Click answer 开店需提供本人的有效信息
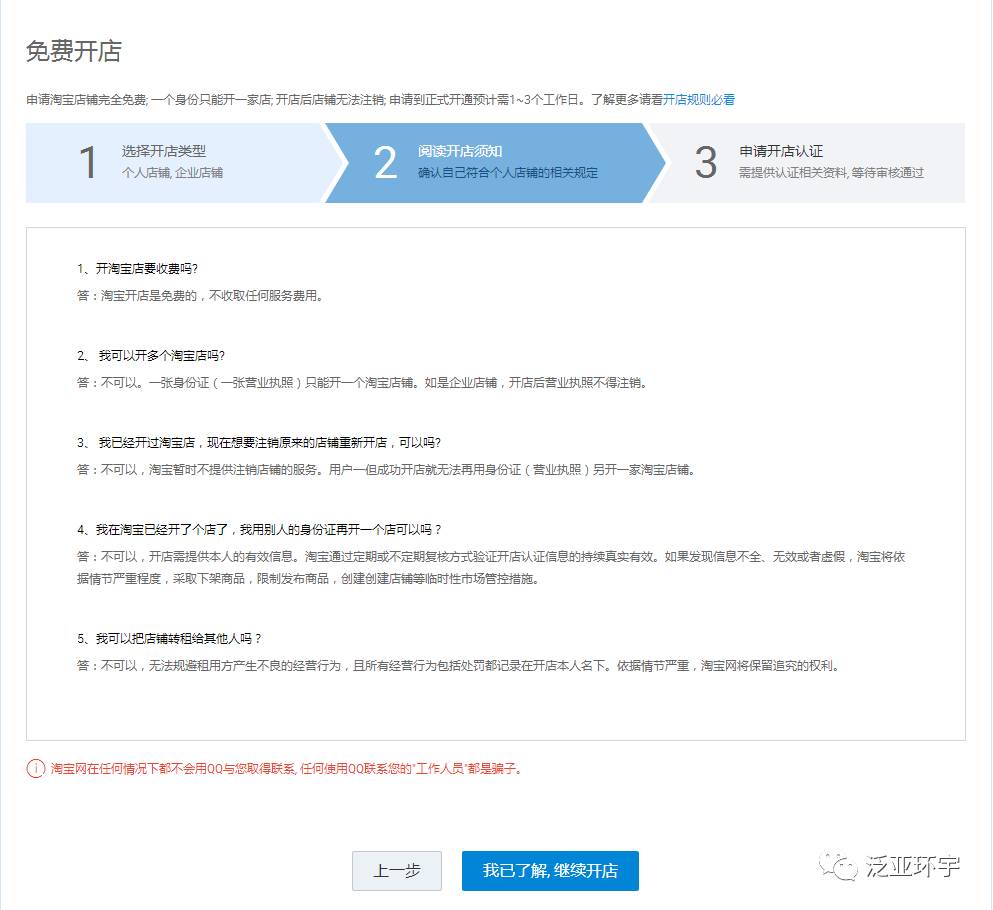Viewport: 993px width, 910px height. pos(491,567)
